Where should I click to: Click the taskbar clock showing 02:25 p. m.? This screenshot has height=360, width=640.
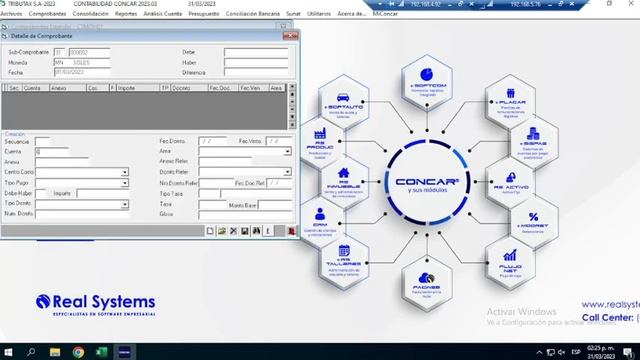[x=601, y=352]
